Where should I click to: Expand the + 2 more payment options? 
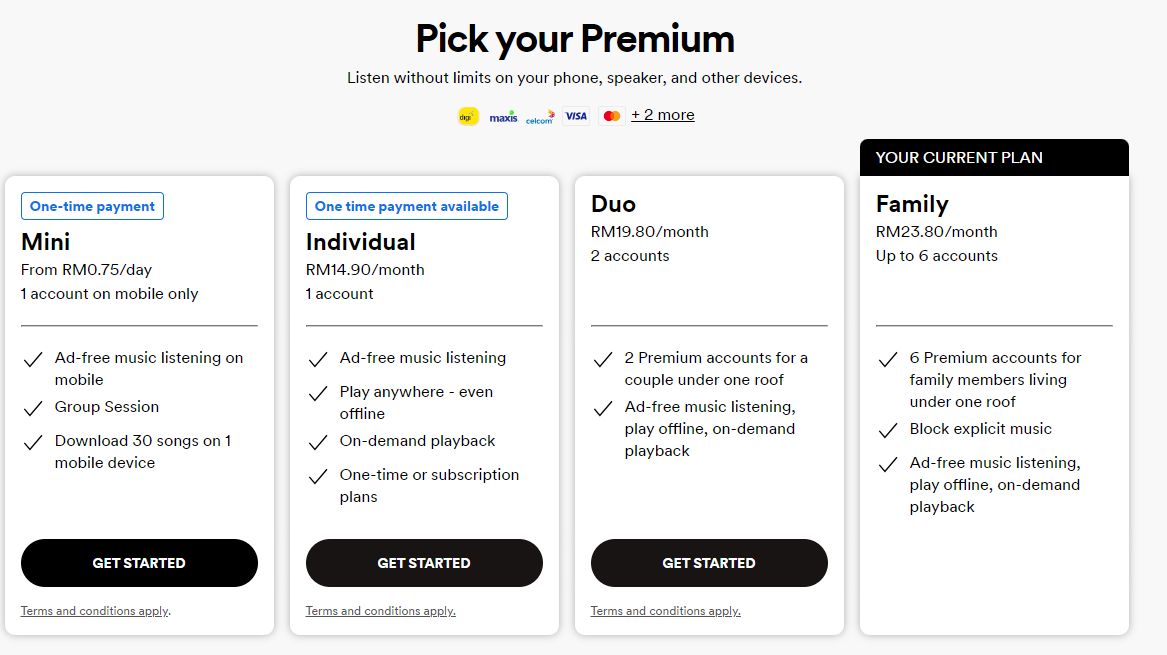[x=662, y=114]
